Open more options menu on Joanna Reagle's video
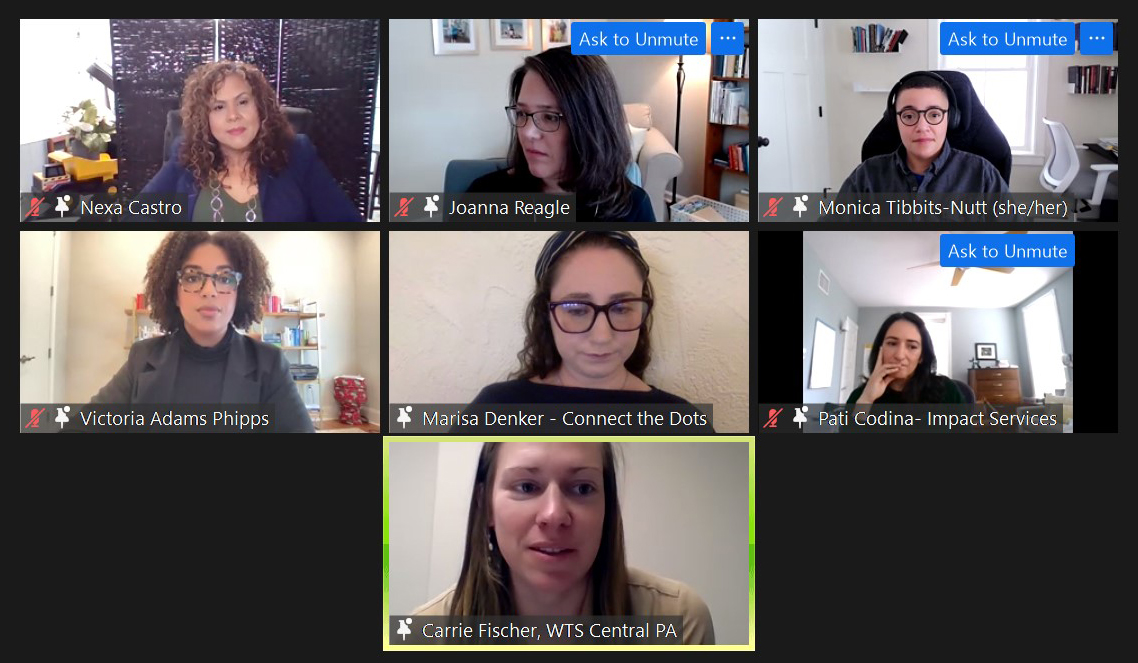1138x663 pixels. (x=728, y=38)
